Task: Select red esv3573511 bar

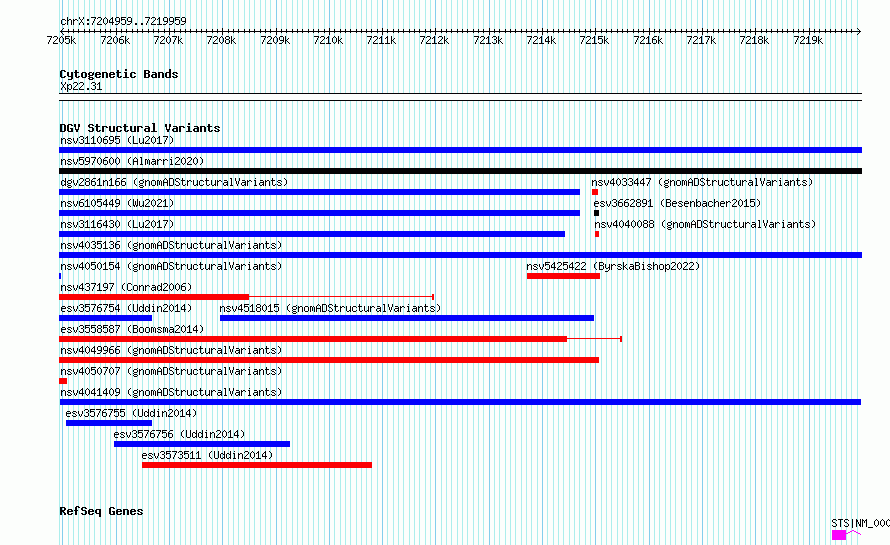Action: pos(257,465)
